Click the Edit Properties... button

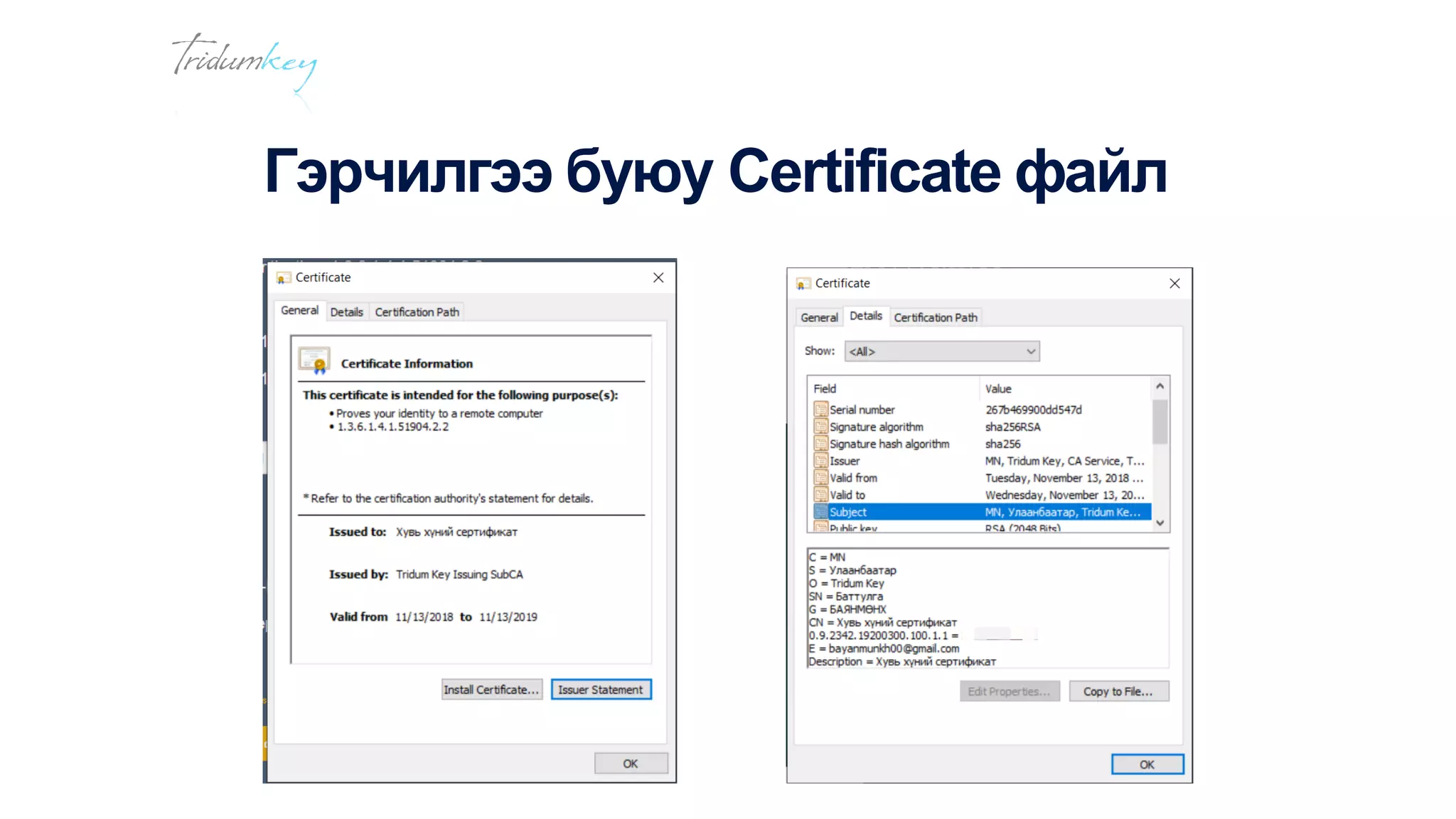point(1009,692)
